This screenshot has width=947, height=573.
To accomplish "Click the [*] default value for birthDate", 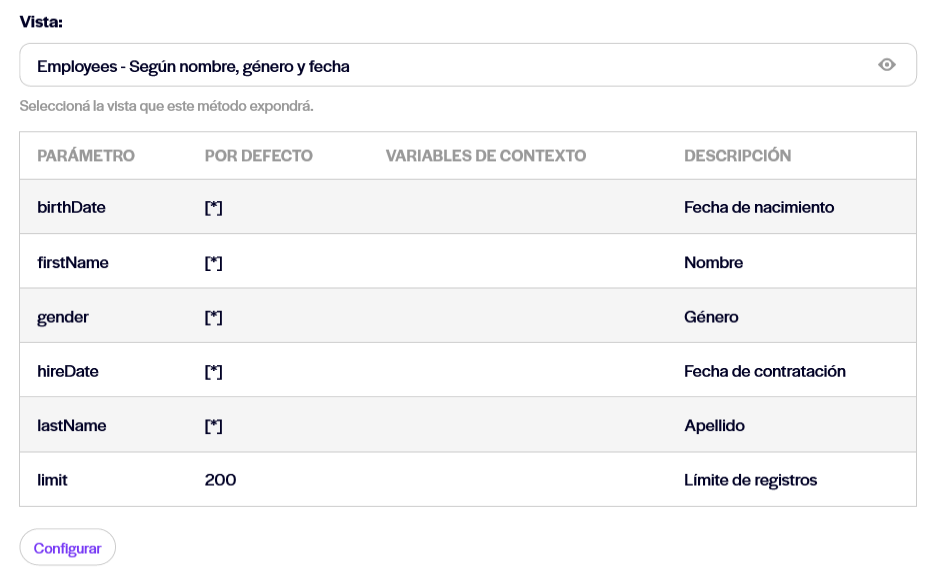I will (213, 207).
